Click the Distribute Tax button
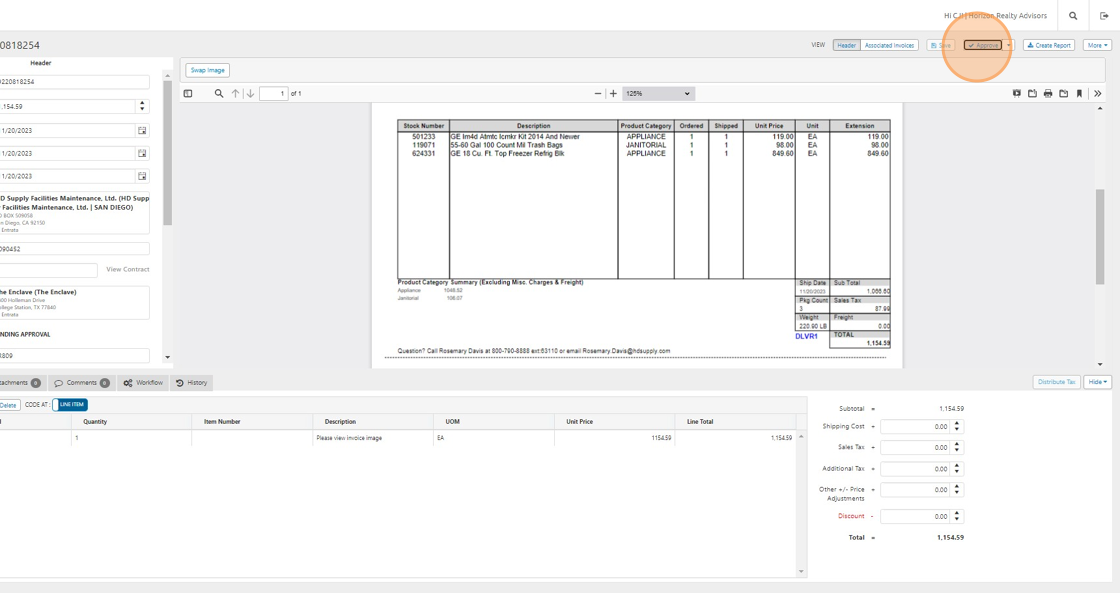 pos(1056,382)
